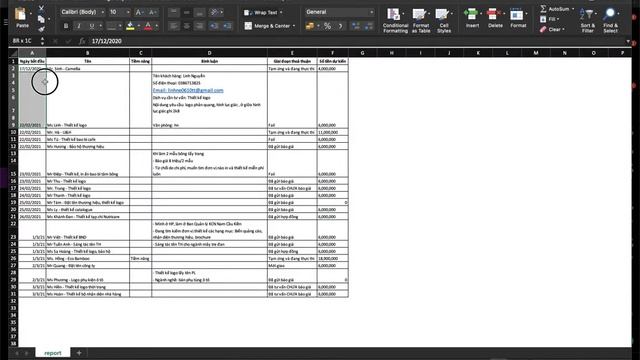This screenshot has height=360, width=640.
Task: Increase decimal places
Action: 356,26
